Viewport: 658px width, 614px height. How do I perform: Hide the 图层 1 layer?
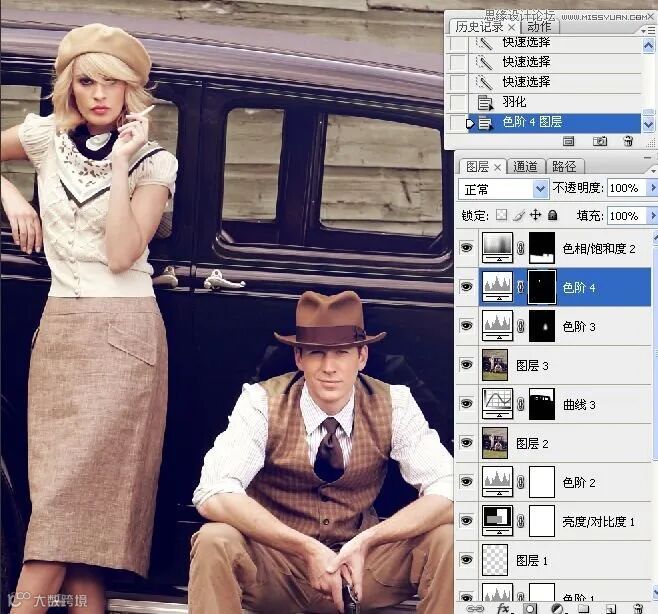[x=466, y=559]
